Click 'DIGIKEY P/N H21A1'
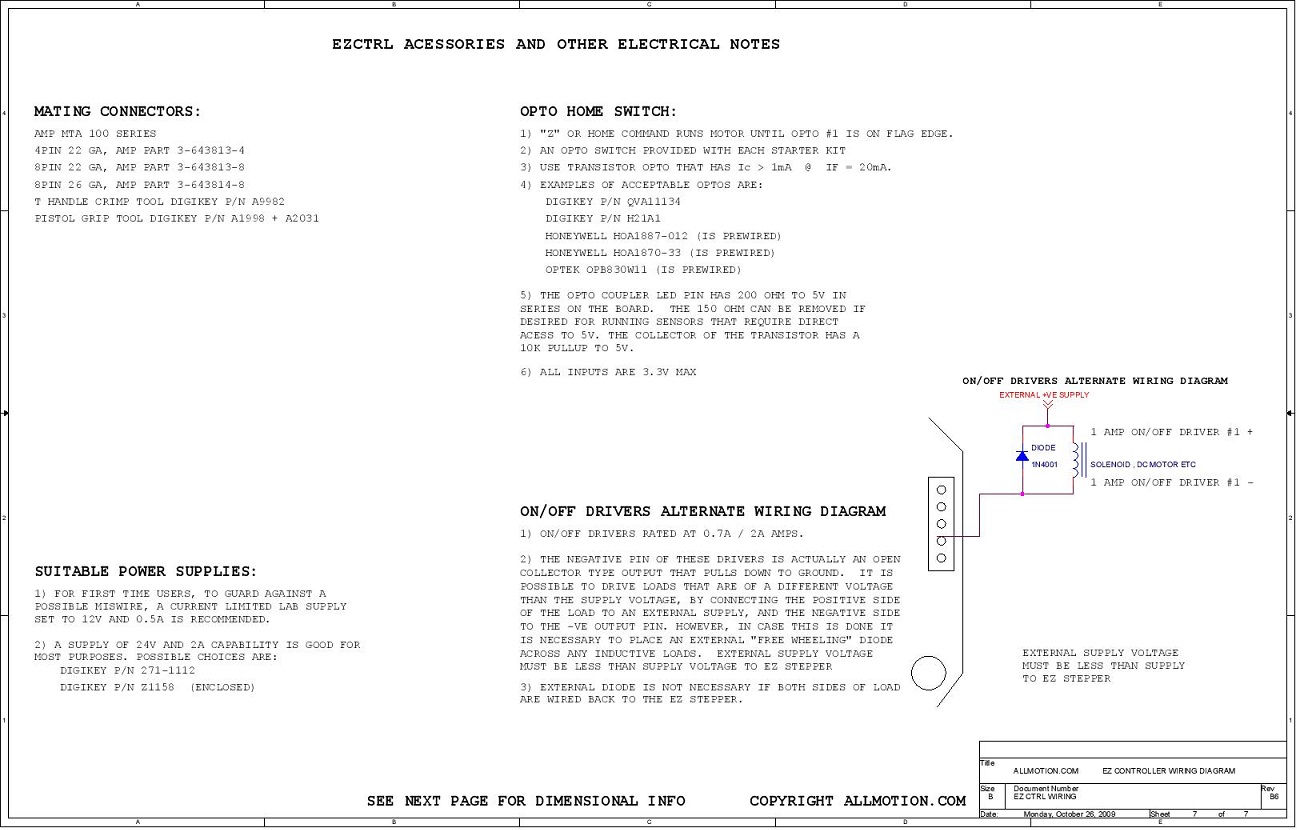This screenshot has height=830, width=1297. (603, 218)
